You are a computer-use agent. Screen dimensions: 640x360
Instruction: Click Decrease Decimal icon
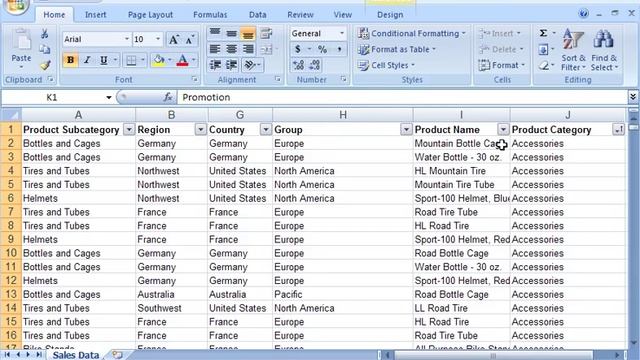click(315, 65)
